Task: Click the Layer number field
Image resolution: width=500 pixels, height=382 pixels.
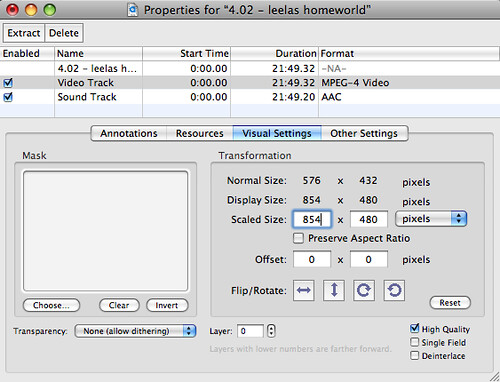Action: coord(250,331)
